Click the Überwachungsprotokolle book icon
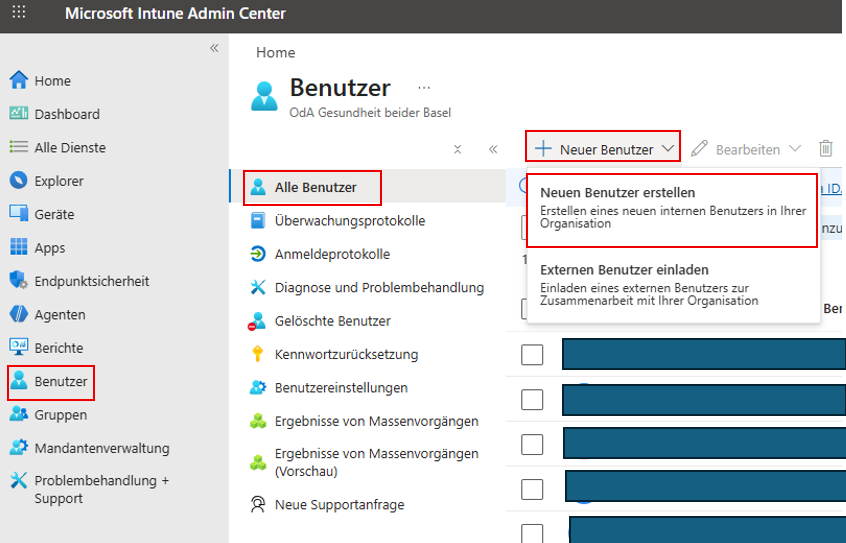The image size is (846, 543). pyautogui.click(x=258, y=221)
